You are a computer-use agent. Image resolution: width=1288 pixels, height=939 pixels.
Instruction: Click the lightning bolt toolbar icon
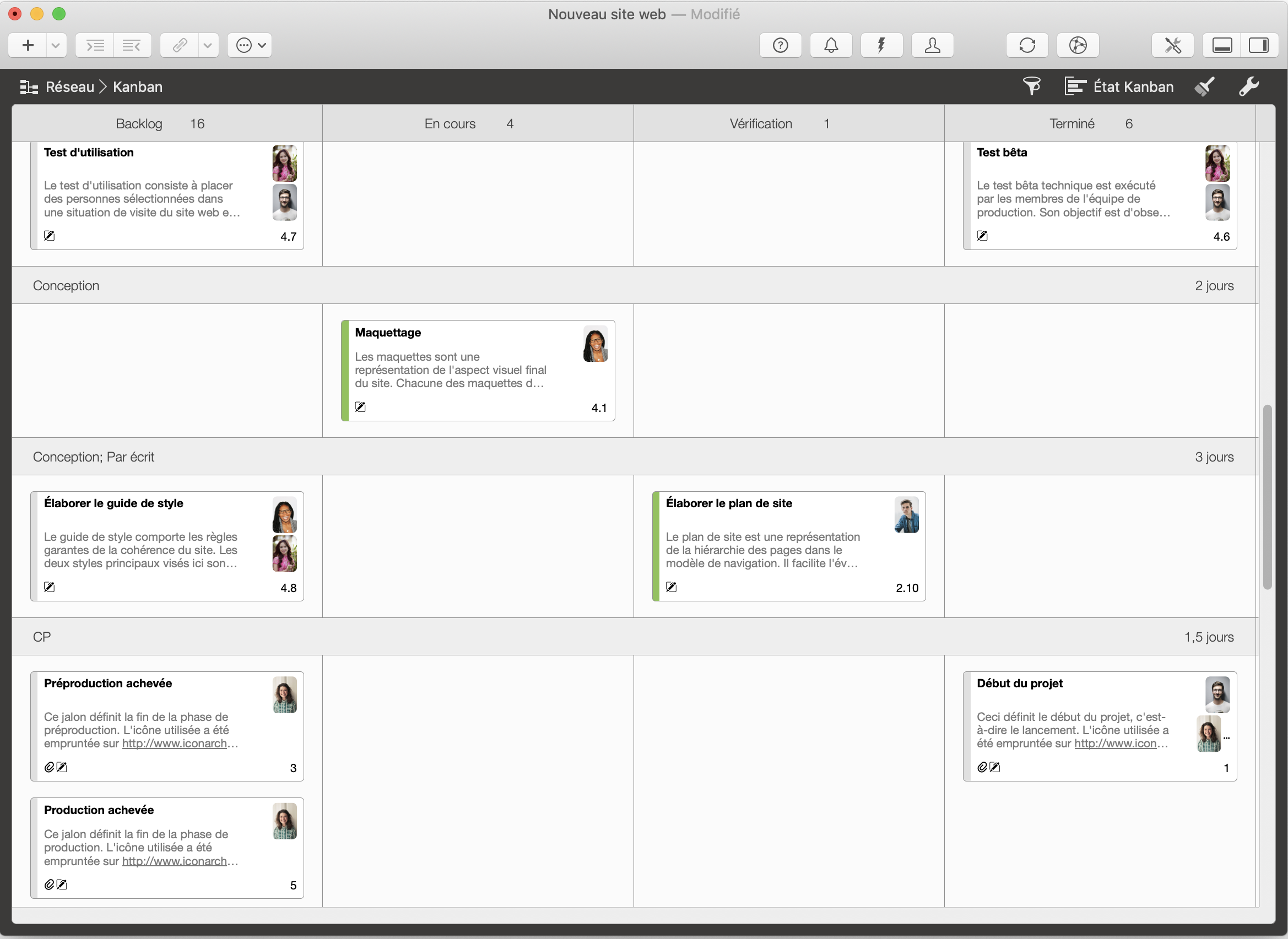click(881, 46)
